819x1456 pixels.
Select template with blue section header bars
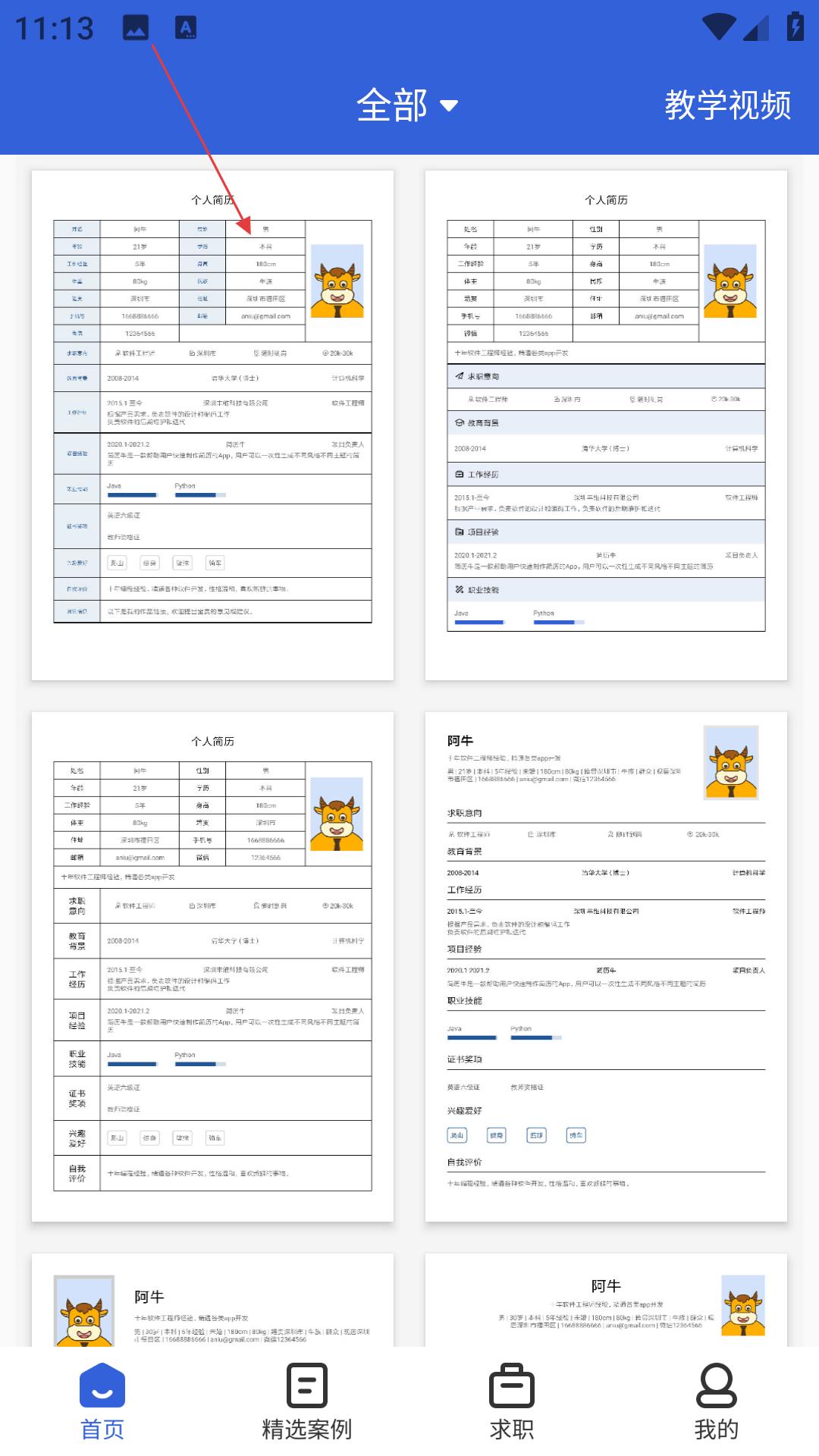pyautogui.click(x=606, y=425)
